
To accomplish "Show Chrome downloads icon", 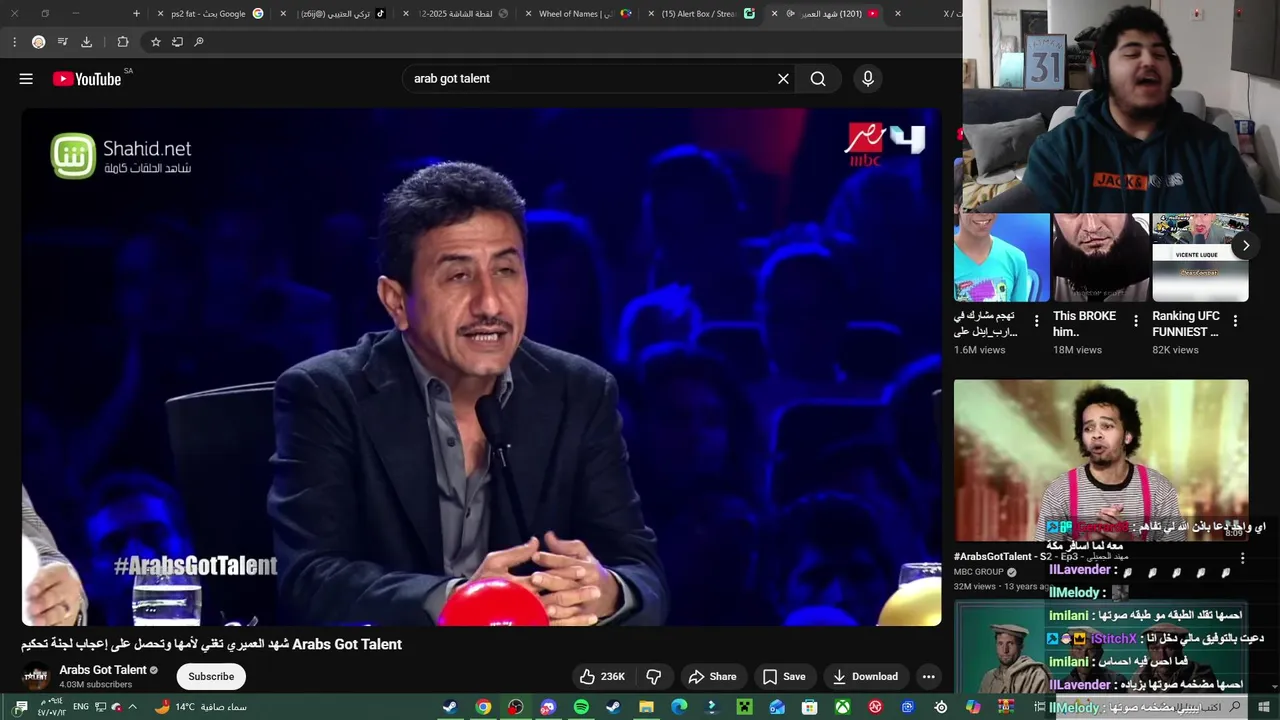I will tap(86, 42).
